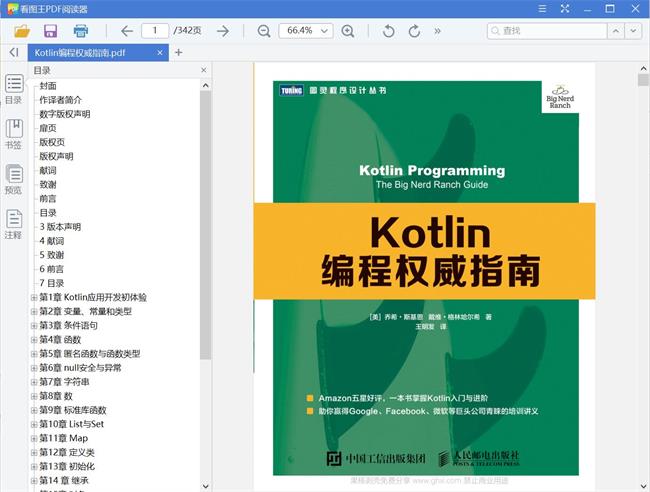650x492 pixels.
Task: Click the 查找 search field
Action: (x=547, y=31)
